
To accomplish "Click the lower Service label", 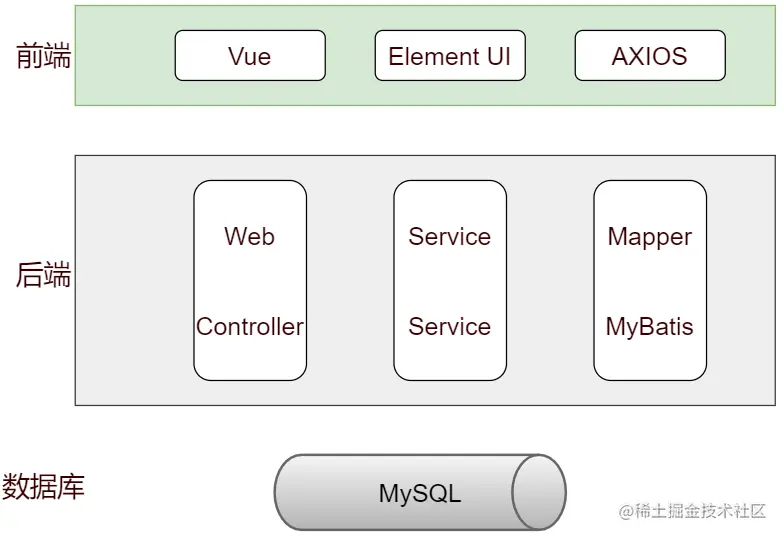I will (x=449, y=327).
